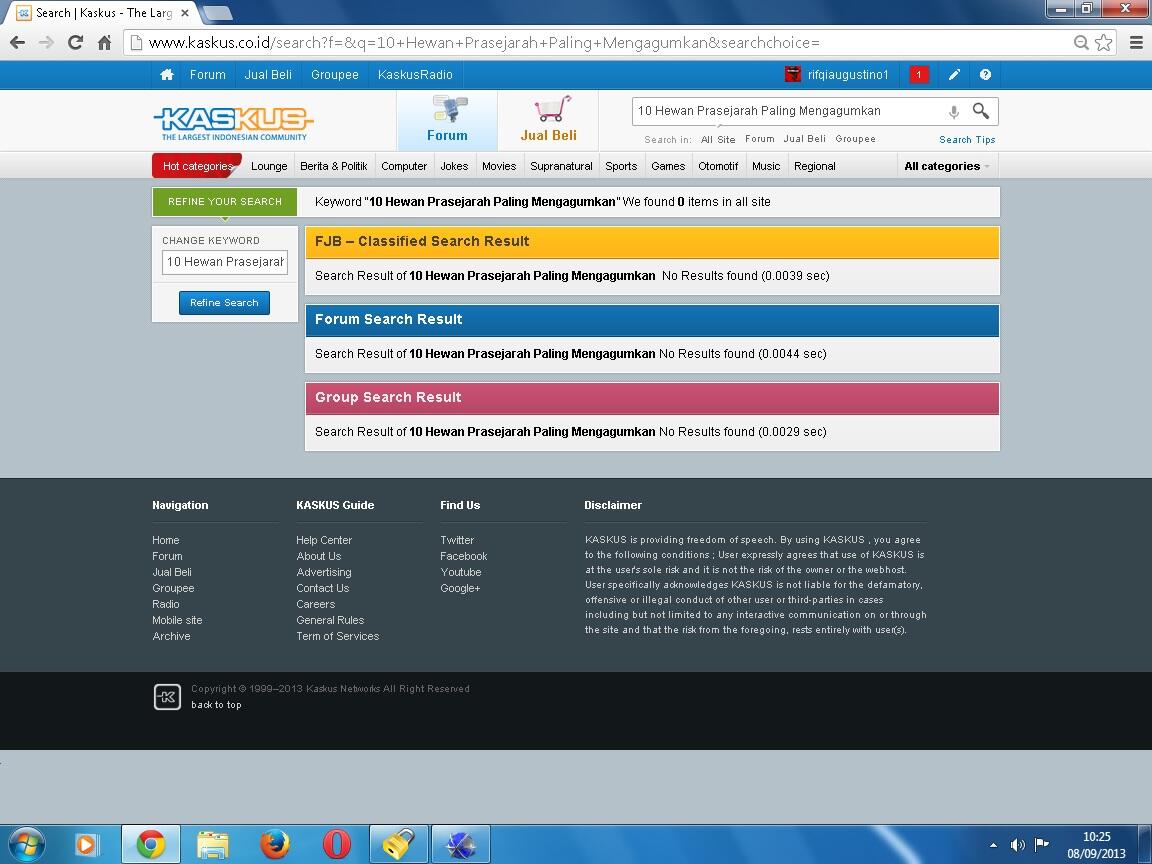
Task: Click the pencil create-post icon
Action: click(954, 74)
